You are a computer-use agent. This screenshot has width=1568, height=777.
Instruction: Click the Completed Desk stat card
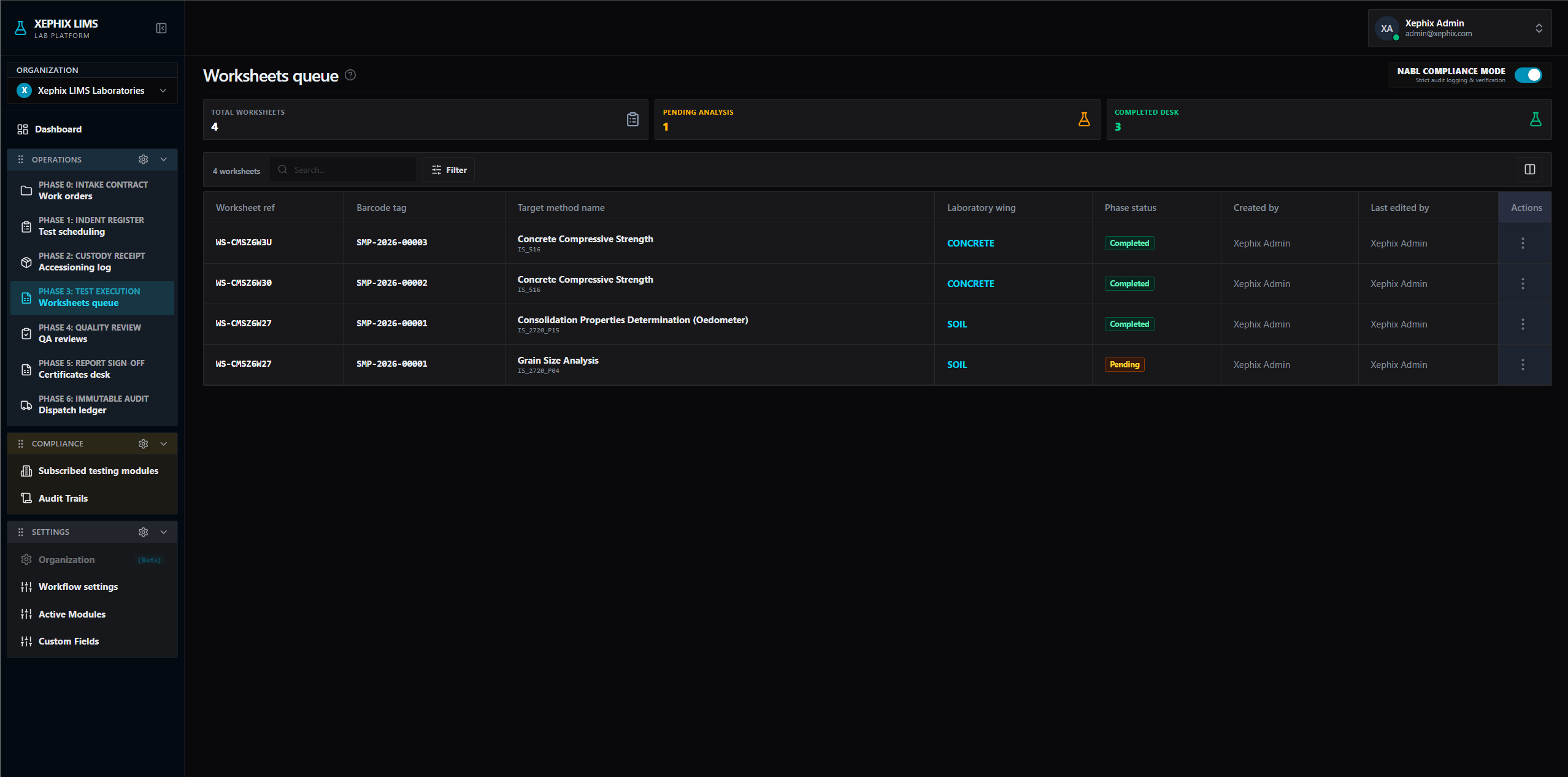[x=1329, y=120]
